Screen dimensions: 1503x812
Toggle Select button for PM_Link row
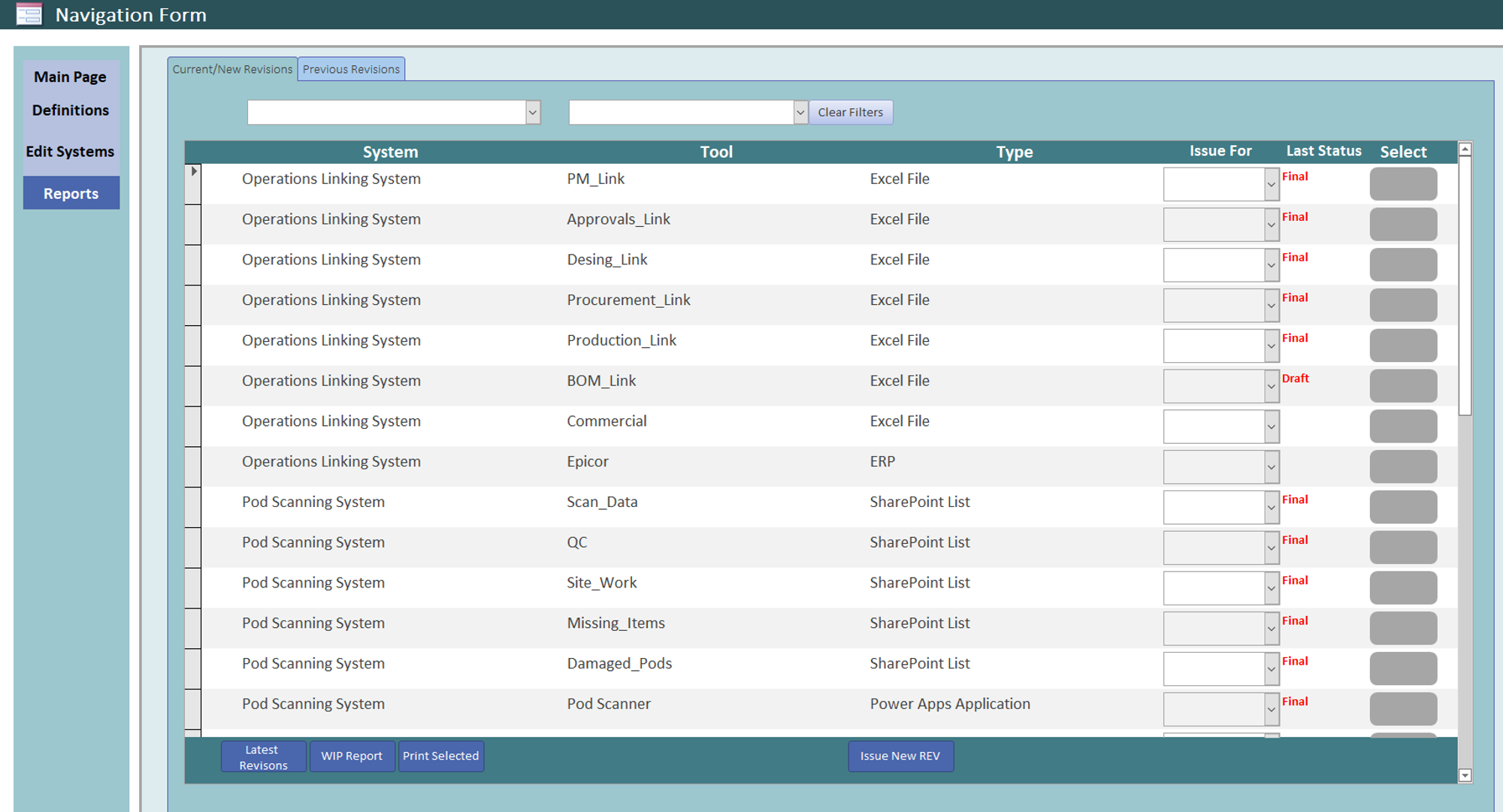[1402, 184]
